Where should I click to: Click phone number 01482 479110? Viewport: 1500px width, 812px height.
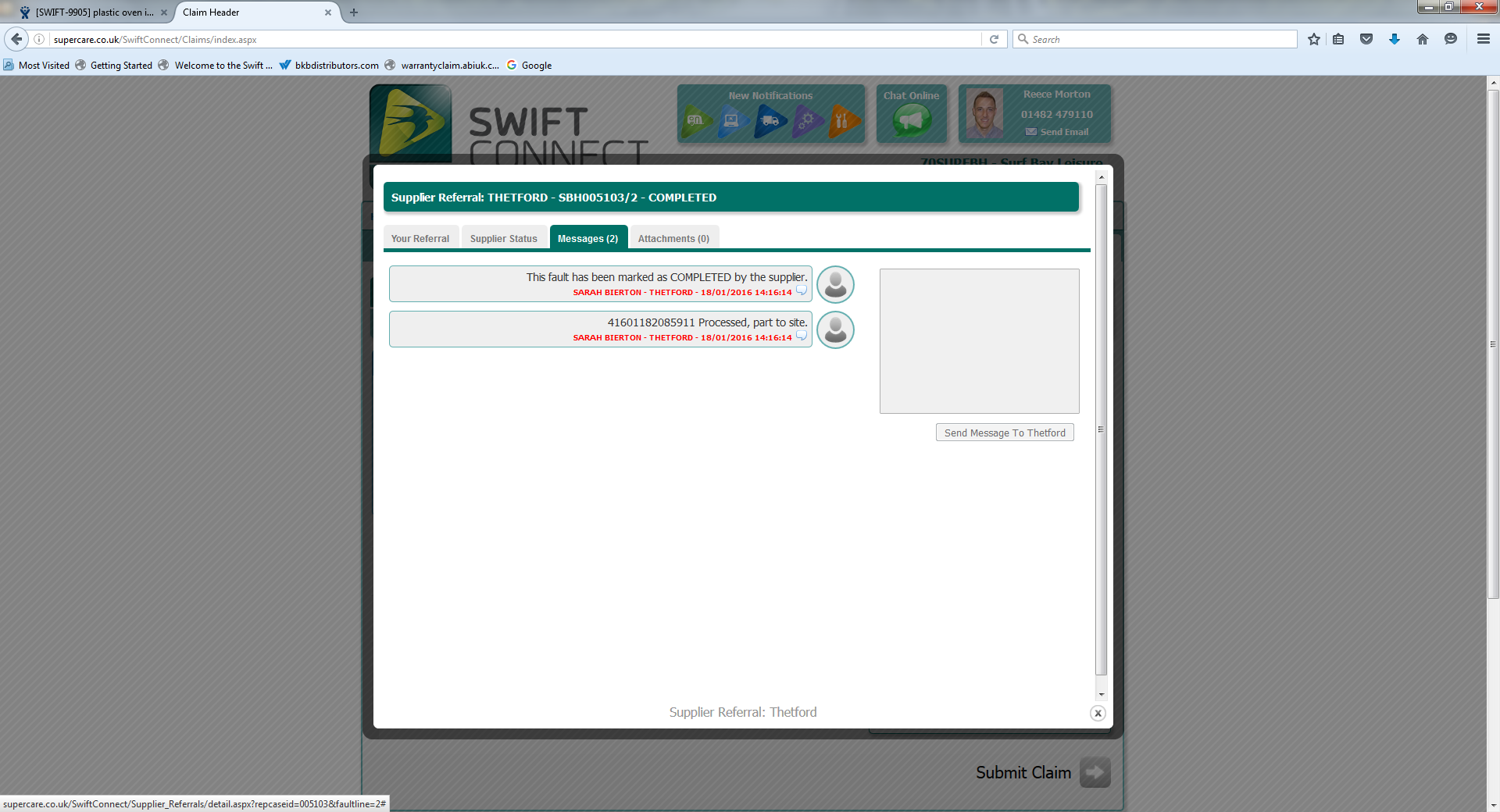coord(1057,114)
